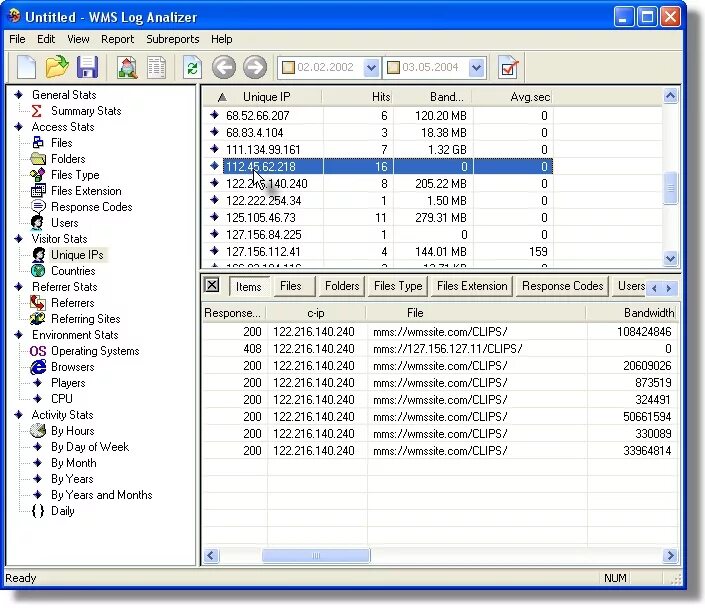Click the OS Operating Systems icon
The width and height of the screenshot is (705, 608).
pos(38,351)
